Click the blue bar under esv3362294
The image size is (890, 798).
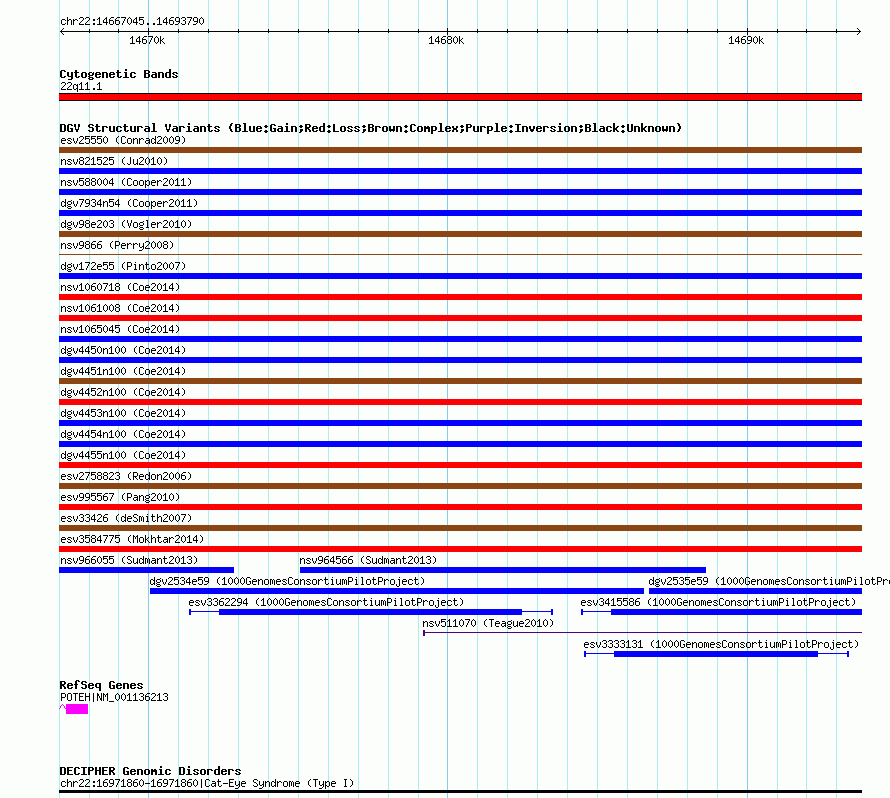coord(370,612)
